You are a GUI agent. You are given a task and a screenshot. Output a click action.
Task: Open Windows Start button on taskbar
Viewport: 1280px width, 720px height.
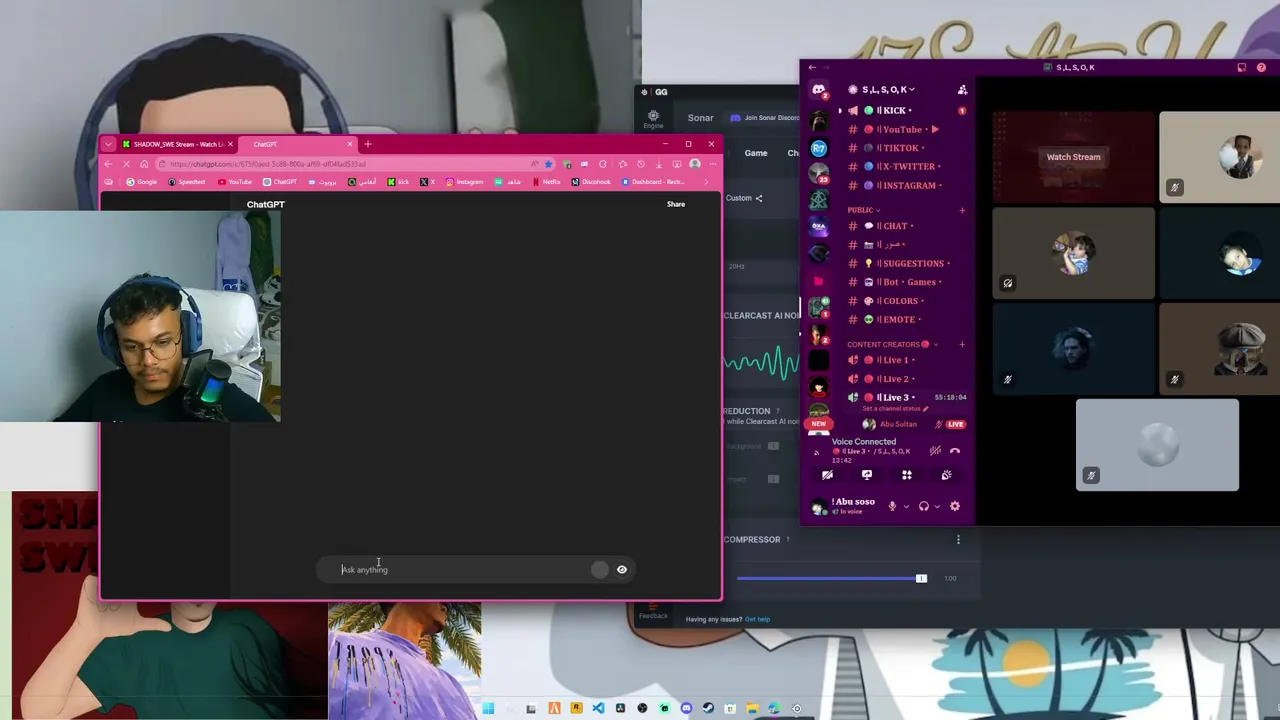pos(488,709)
